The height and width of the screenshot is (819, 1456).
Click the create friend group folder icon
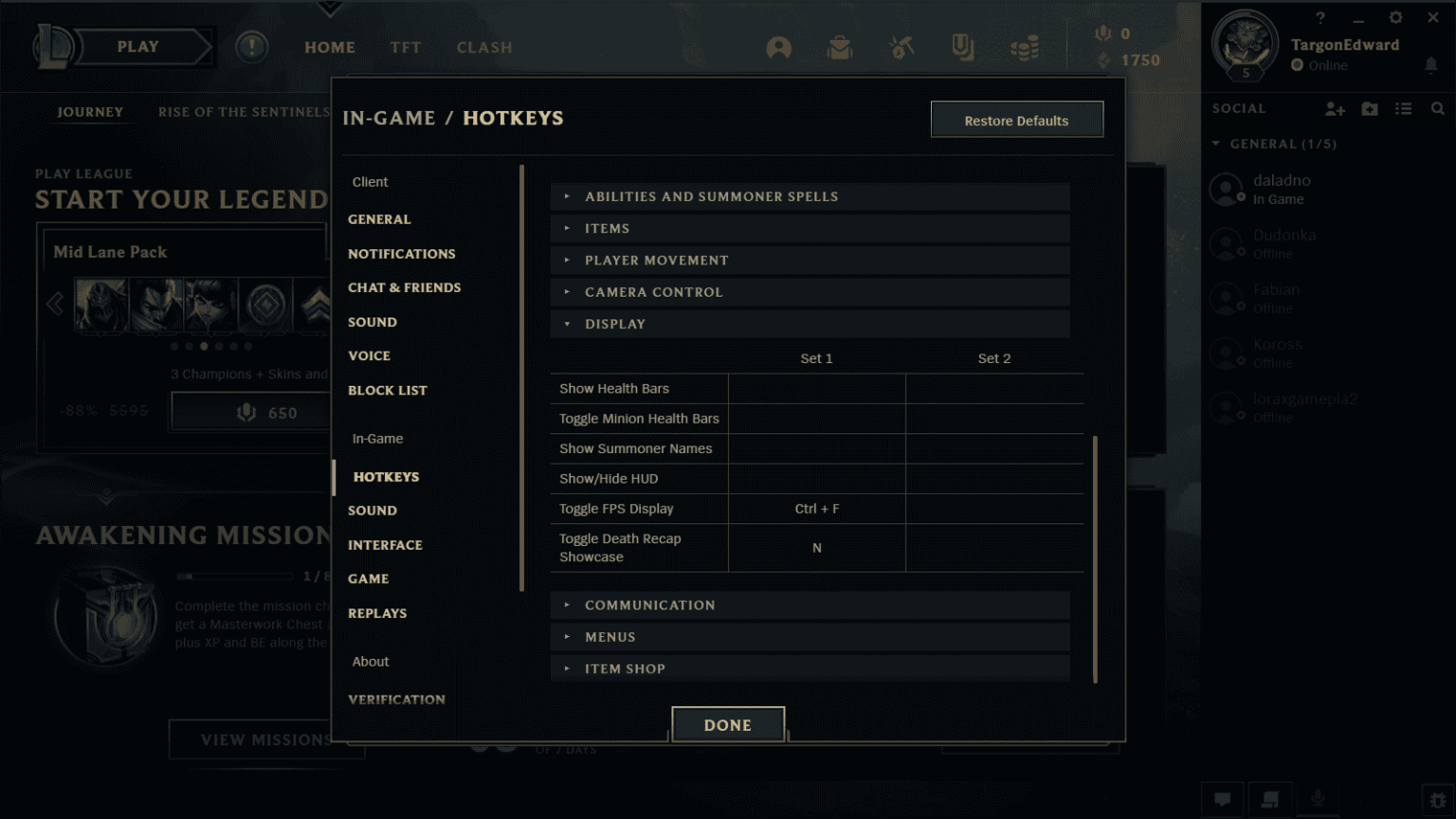pos(1369,108)
